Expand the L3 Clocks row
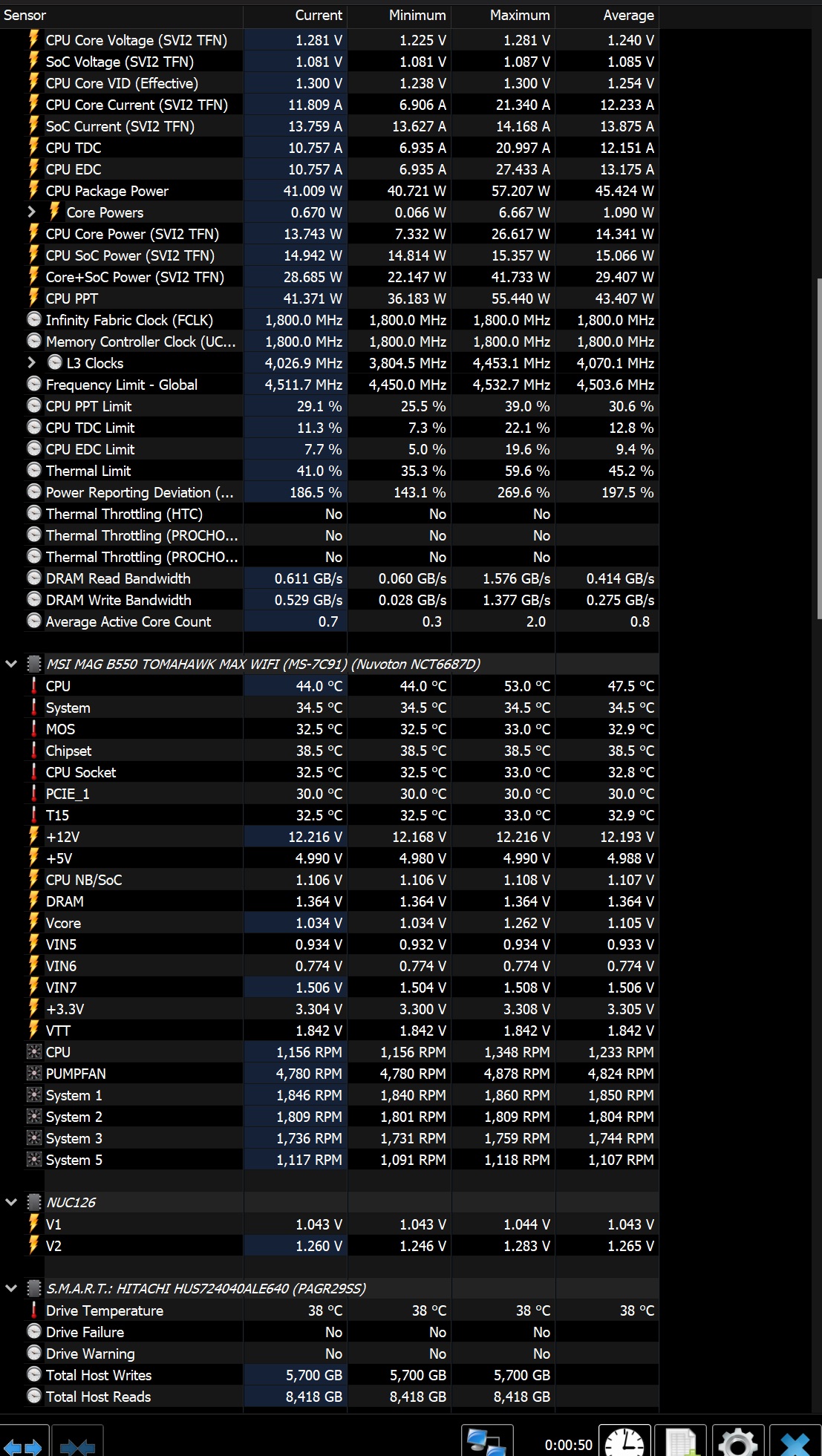This screenshot has width=822, height=1456. pos(31,363)
